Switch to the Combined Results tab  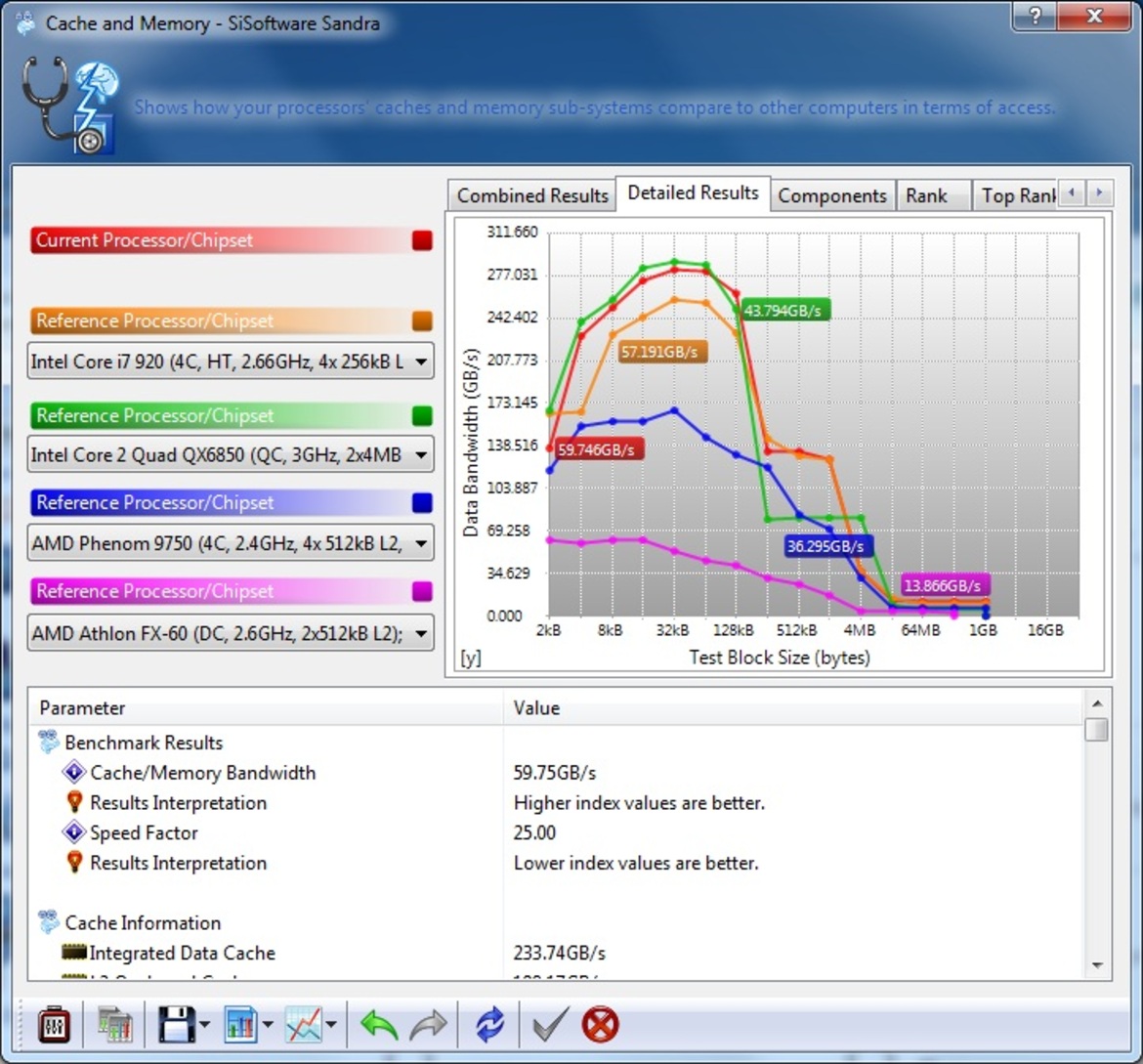click(x=532, y=195)
